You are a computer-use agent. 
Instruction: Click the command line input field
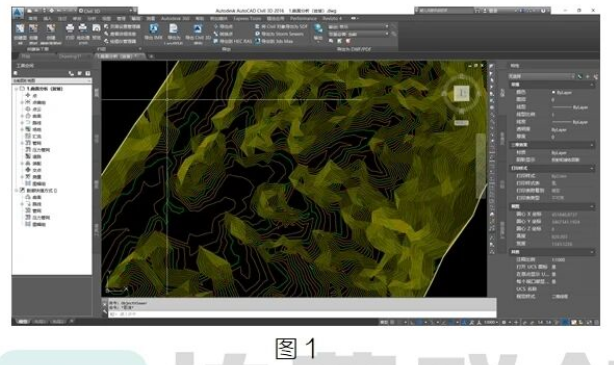tap(302, 314)
